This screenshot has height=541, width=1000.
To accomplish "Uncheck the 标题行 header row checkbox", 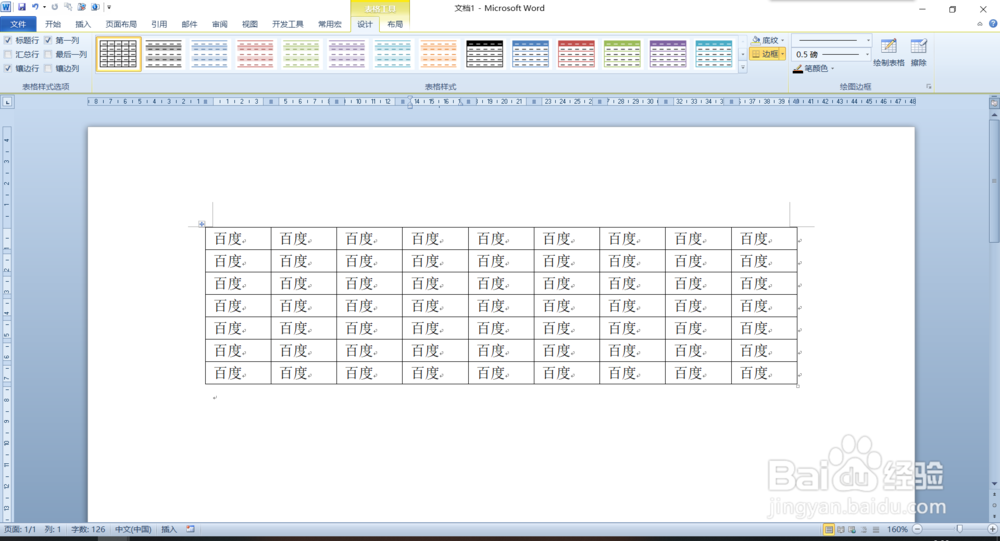I will (x=8, y=40).
